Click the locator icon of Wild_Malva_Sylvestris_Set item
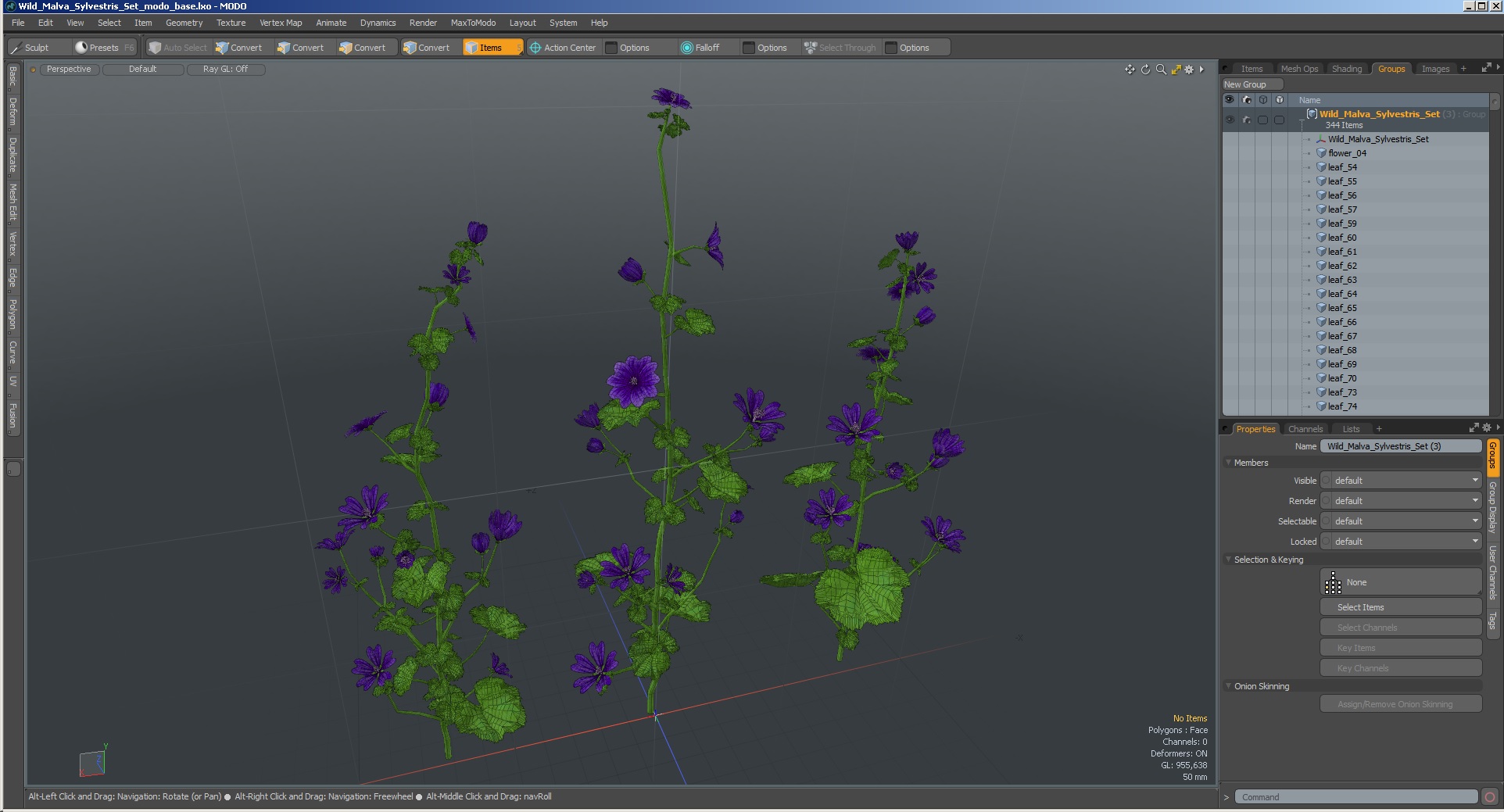This screenshot has width=1504, height=812. point(1321,139)
